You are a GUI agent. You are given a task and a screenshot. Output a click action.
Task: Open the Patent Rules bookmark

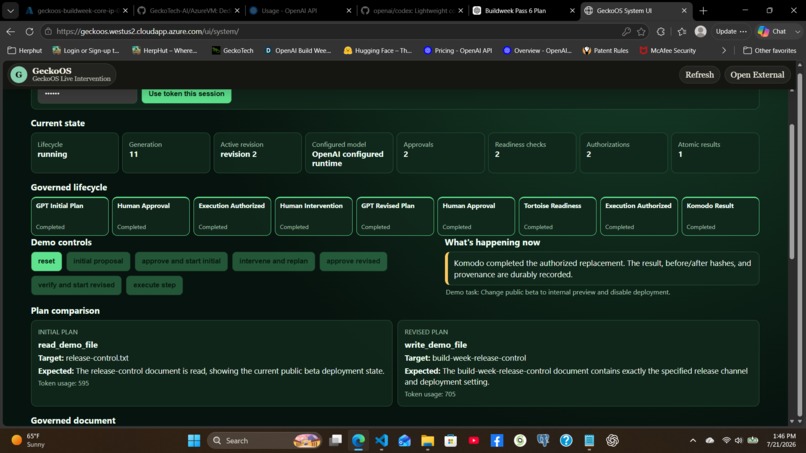click(606, 50)
